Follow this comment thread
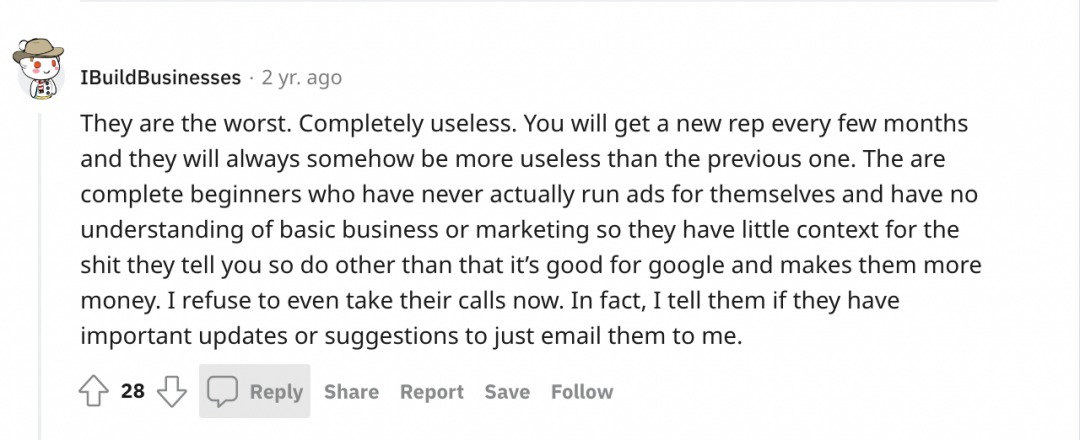Screen dimensions: 1080x440 click(x=582, y=392)
